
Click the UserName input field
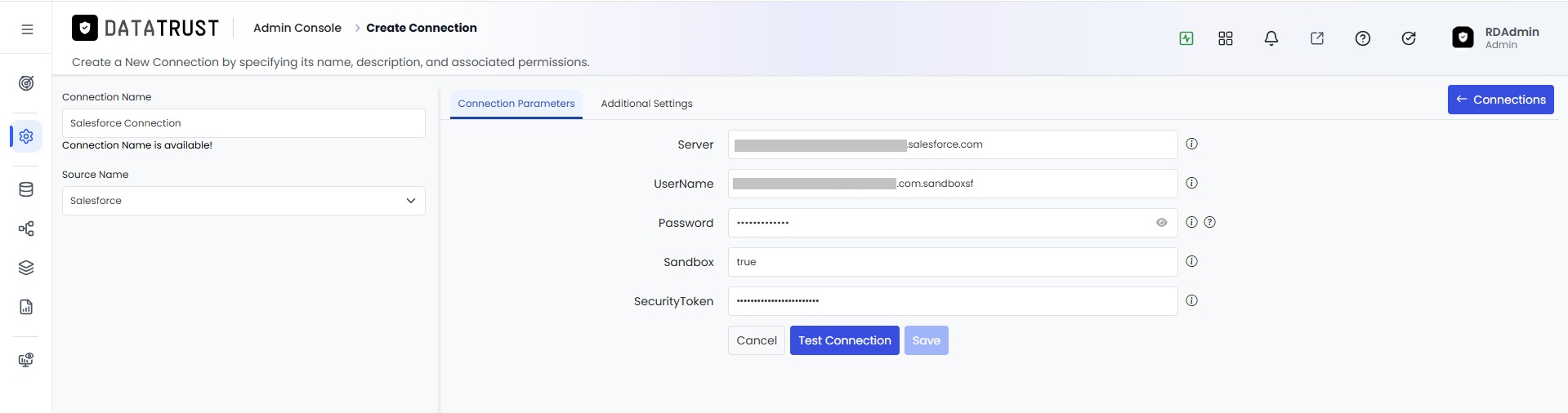coord(953,184)
